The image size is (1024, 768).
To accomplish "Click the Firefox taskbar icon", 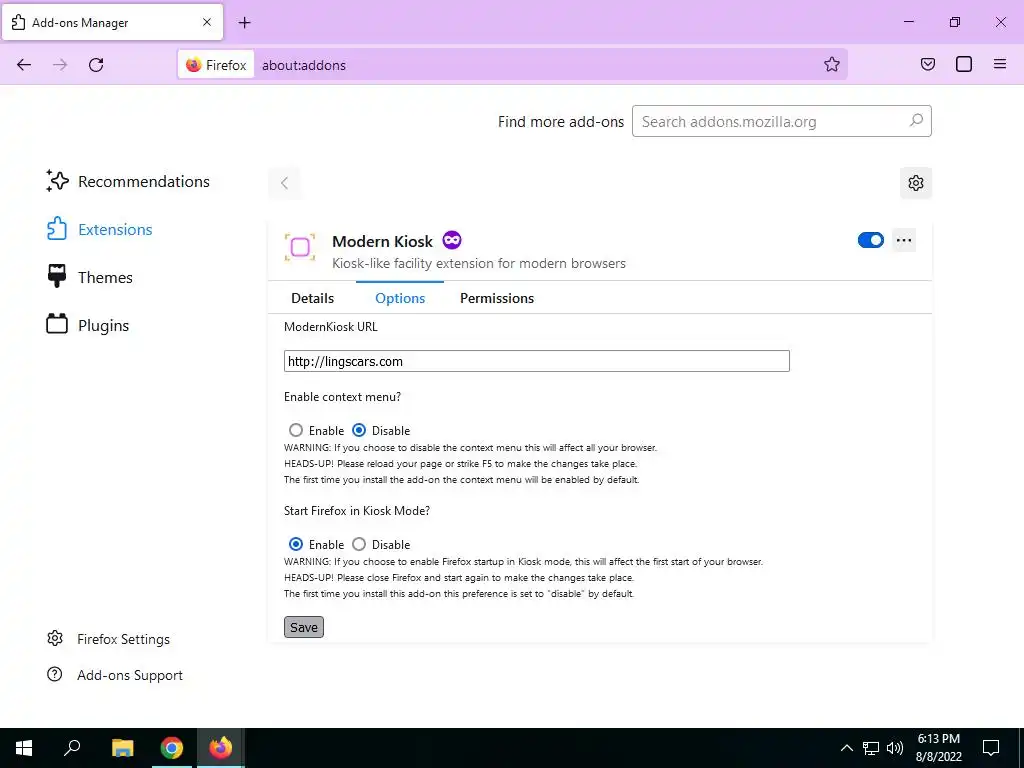I will [221, 748].
